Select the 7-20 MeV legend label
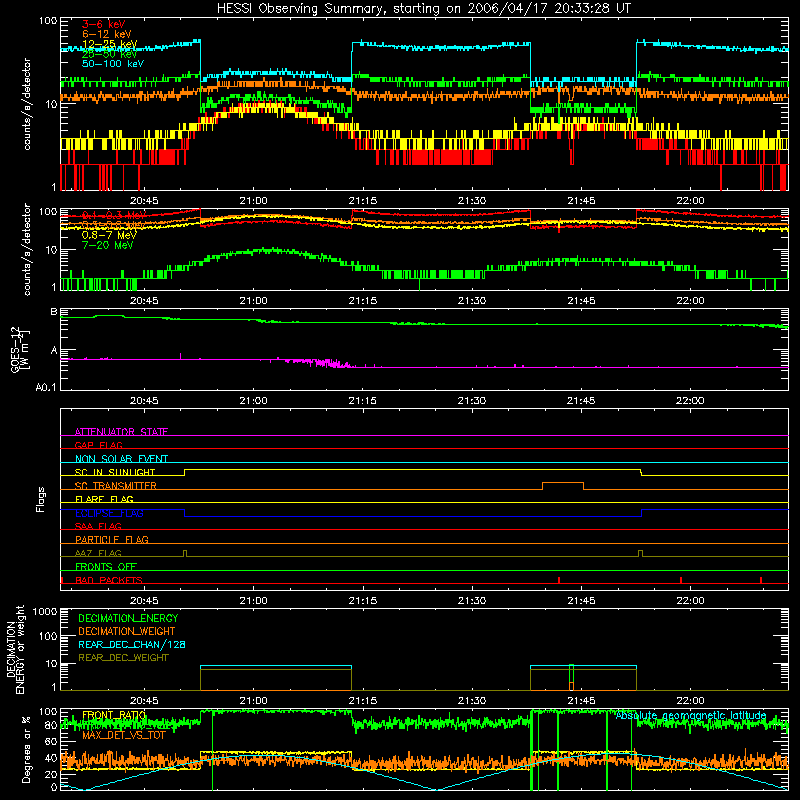800x800 pixels. click(x=107, y=245)
